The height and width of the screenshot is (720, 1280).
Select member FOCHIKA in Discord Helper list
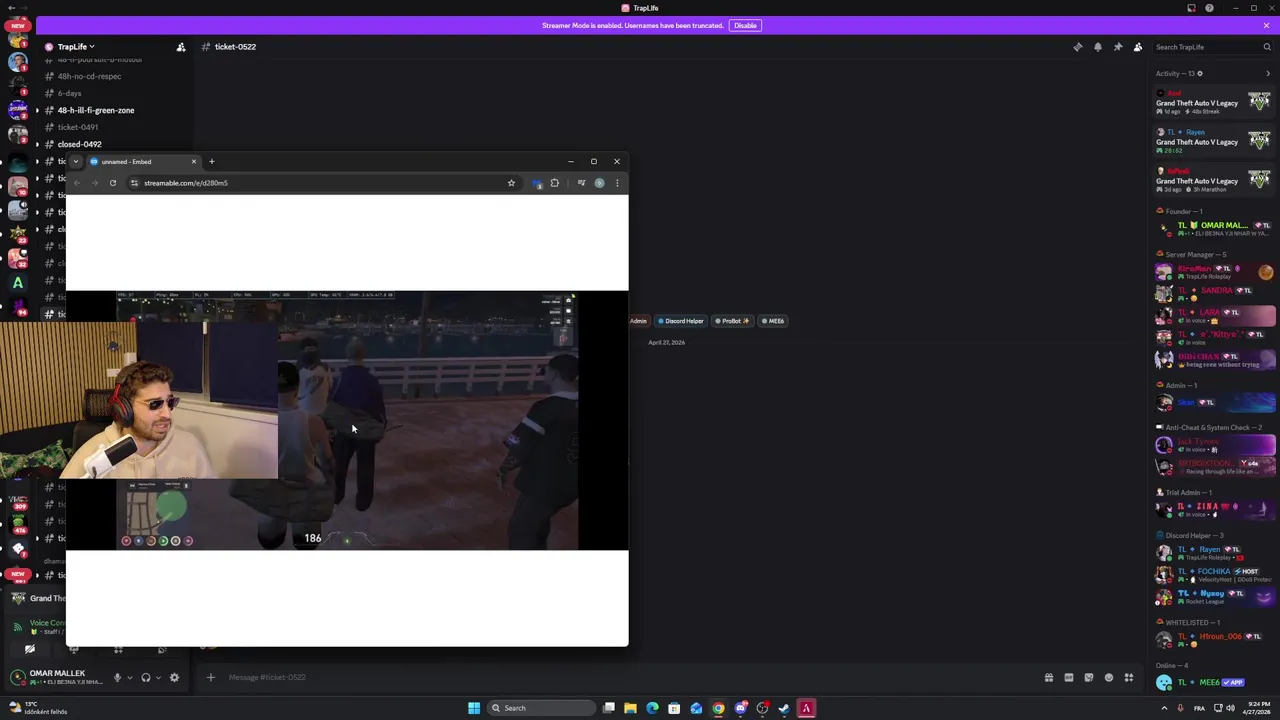(x=1213, y=575)
